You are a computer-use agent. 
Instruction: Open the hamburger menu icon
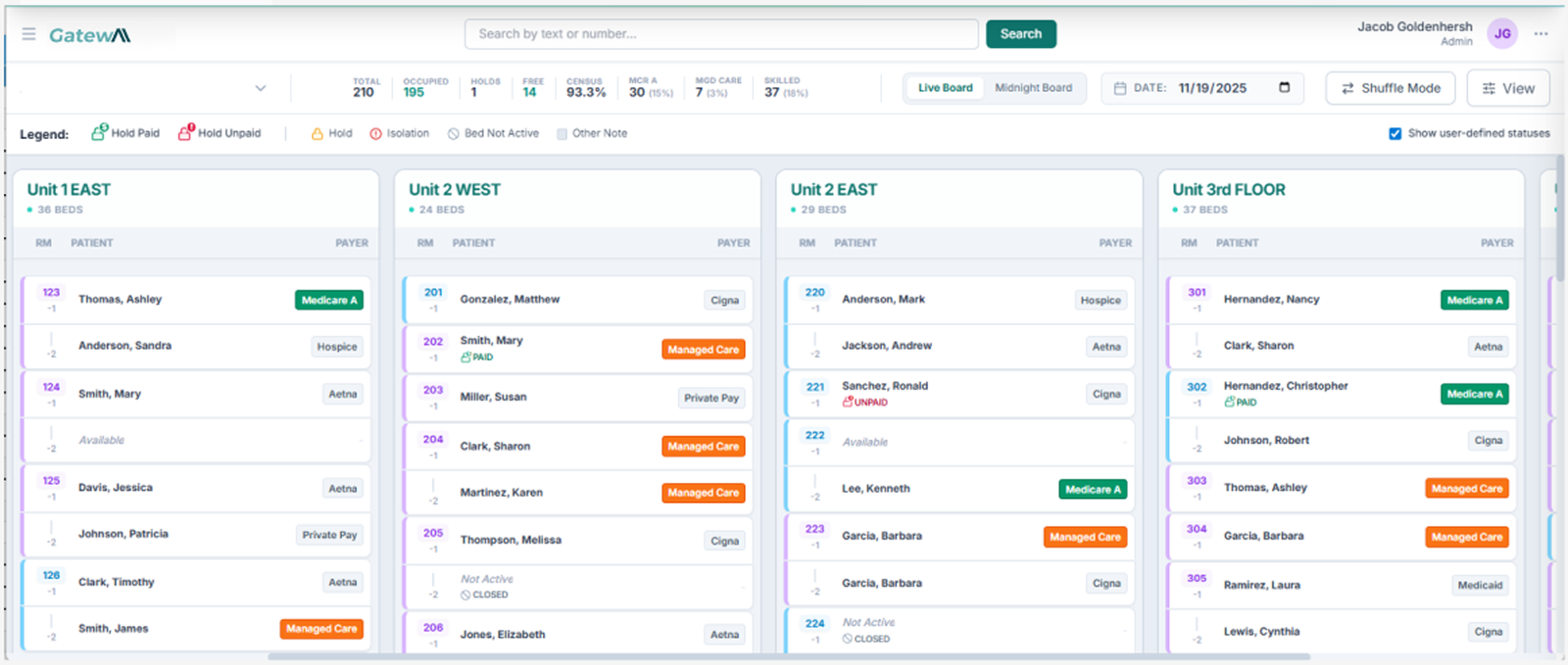[28, 34]
